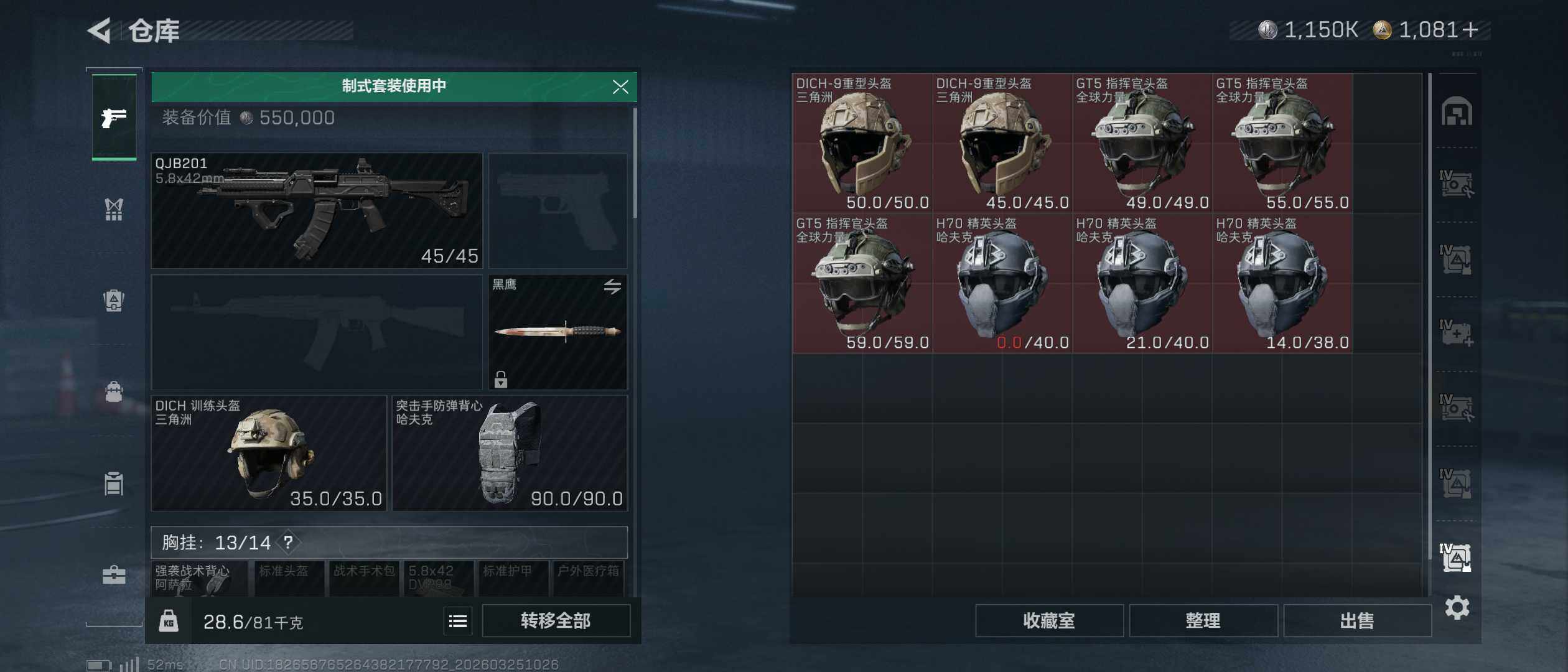Dismiss the 制式套装使用中 banner
This screenshot has width=1568, height=672.
[x=620, y=86]
